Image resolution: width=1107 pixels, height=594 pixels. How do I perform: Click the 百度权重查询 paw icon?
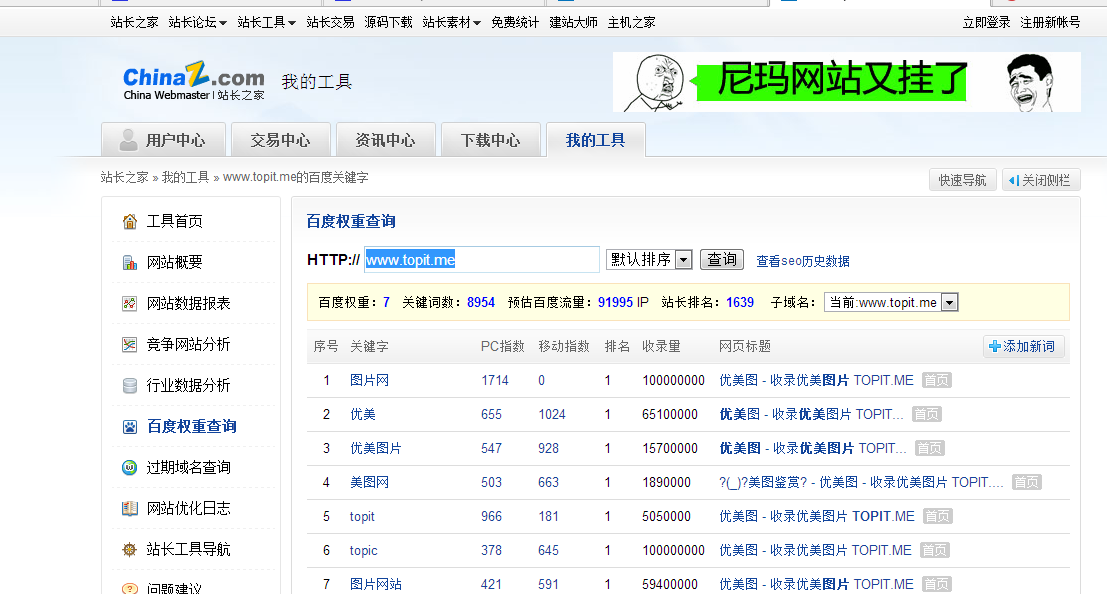coord(130,427)
